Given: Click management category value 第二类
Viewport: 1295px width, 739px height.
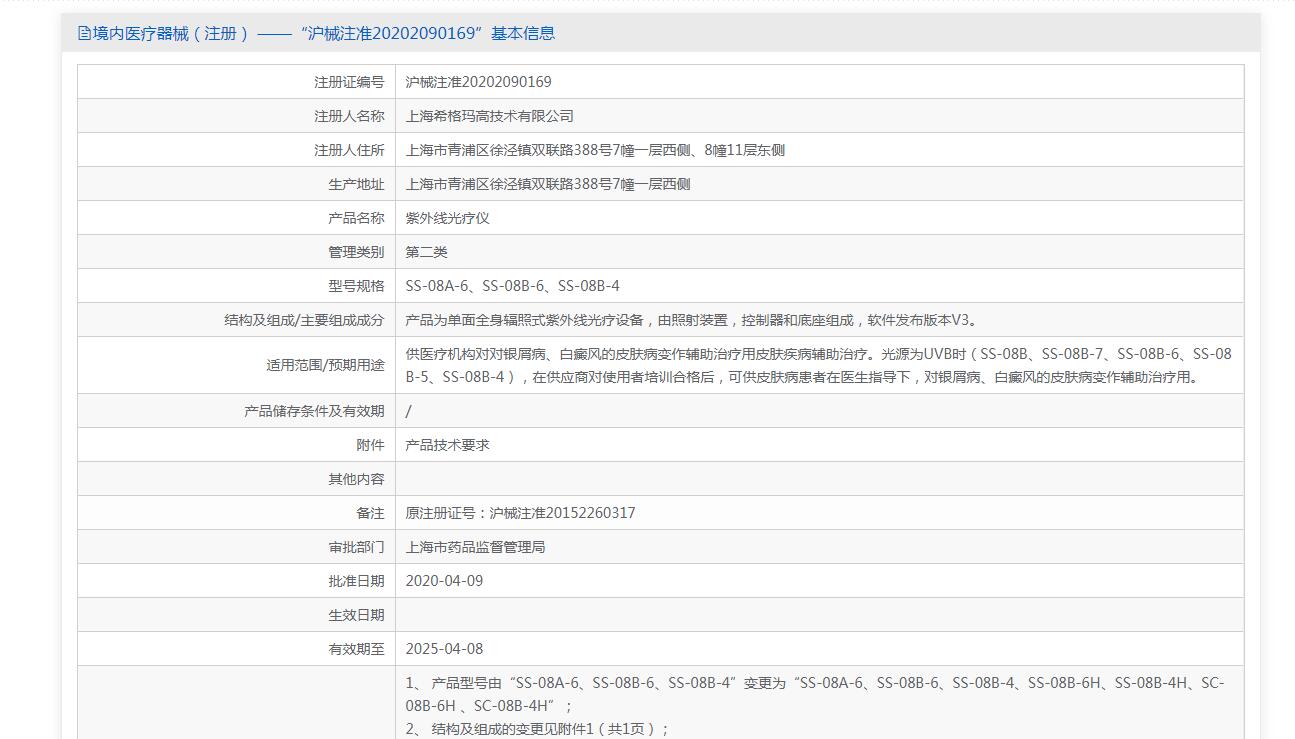Looking at the screenshot, I should pyautogui.click(x=426, y=252).
